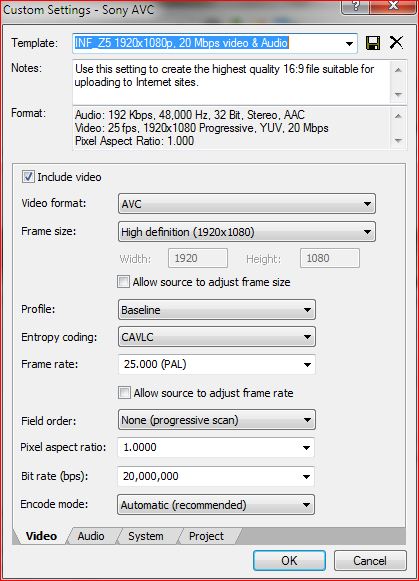The height and width of the screenshot is (581, 419).
Task: Expand the Frame rate 25.000 (PAL) dropdown
Action: pyautogui.click(x=217, y=364)
